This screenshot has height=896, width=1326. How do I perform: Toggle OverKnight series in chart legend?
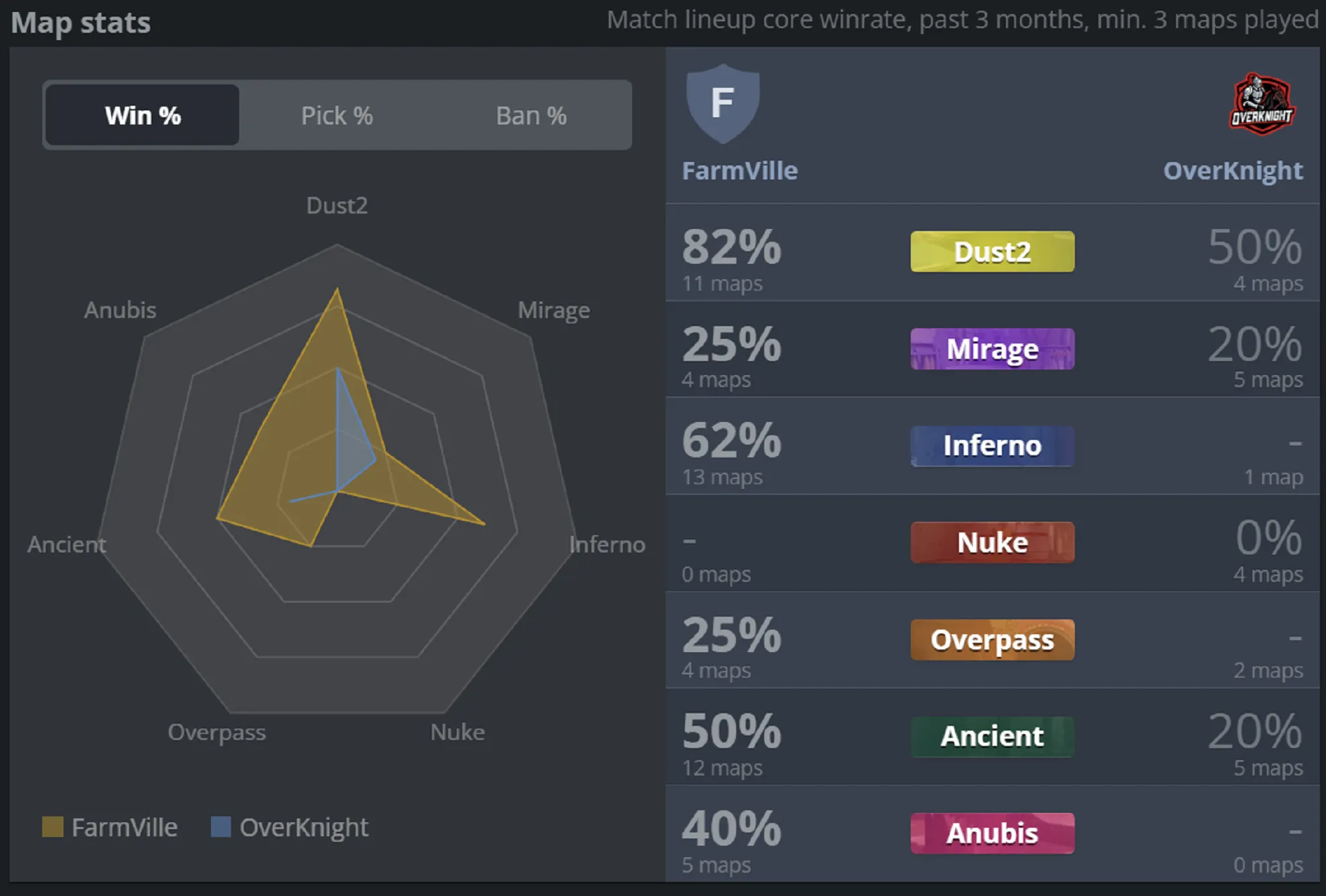tap(303, 828)
